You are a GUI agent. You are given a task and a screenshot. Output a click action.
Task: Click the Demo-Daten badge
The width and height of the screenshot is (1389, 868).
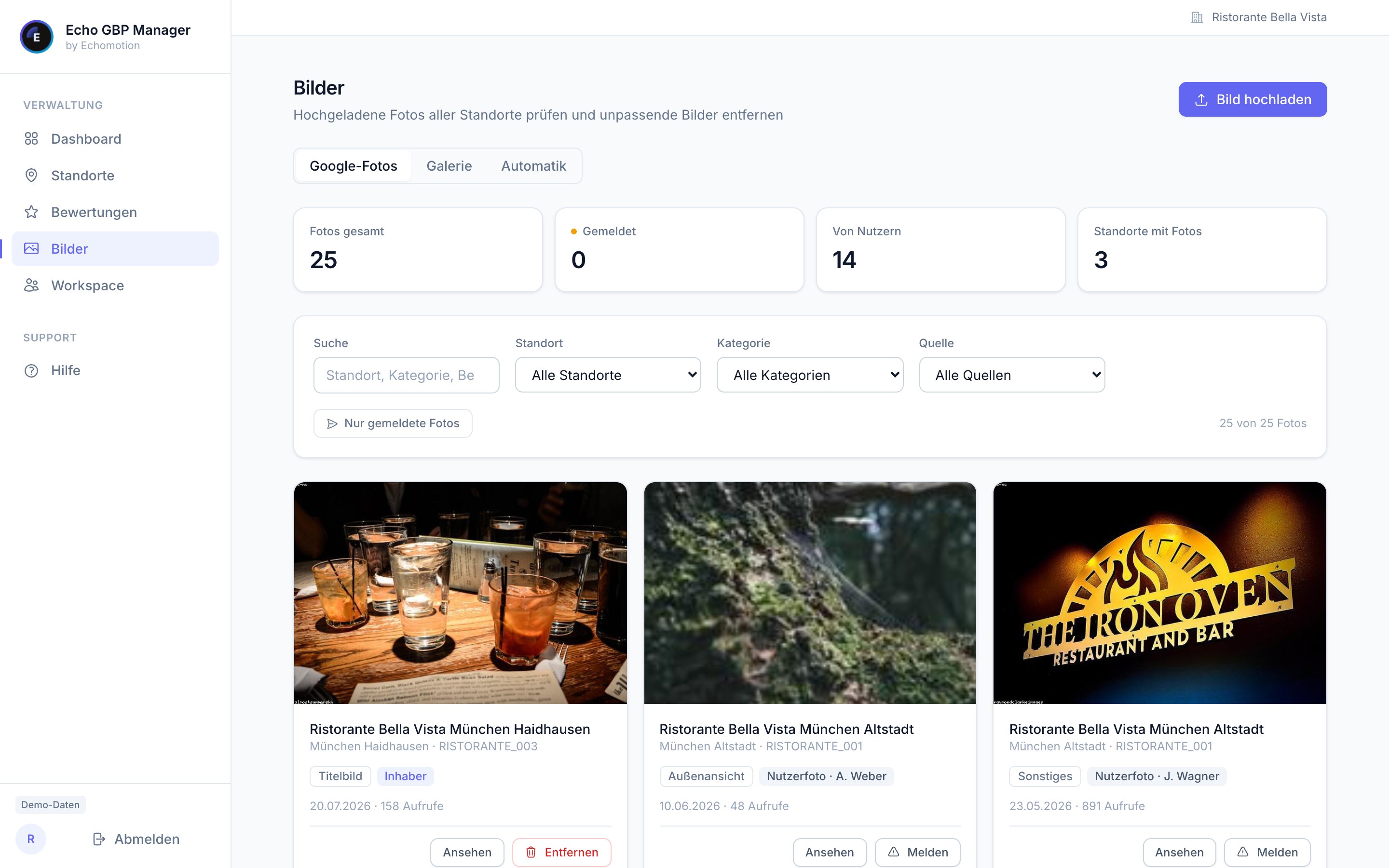pyautogui.click(x=51, y=805)
